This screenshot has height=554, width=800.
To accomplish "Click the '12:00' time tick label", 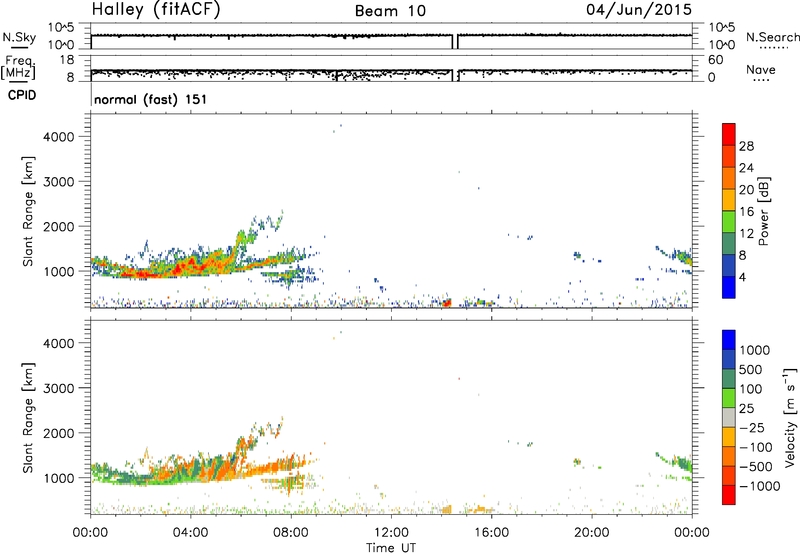I will (x=391, y=533).
